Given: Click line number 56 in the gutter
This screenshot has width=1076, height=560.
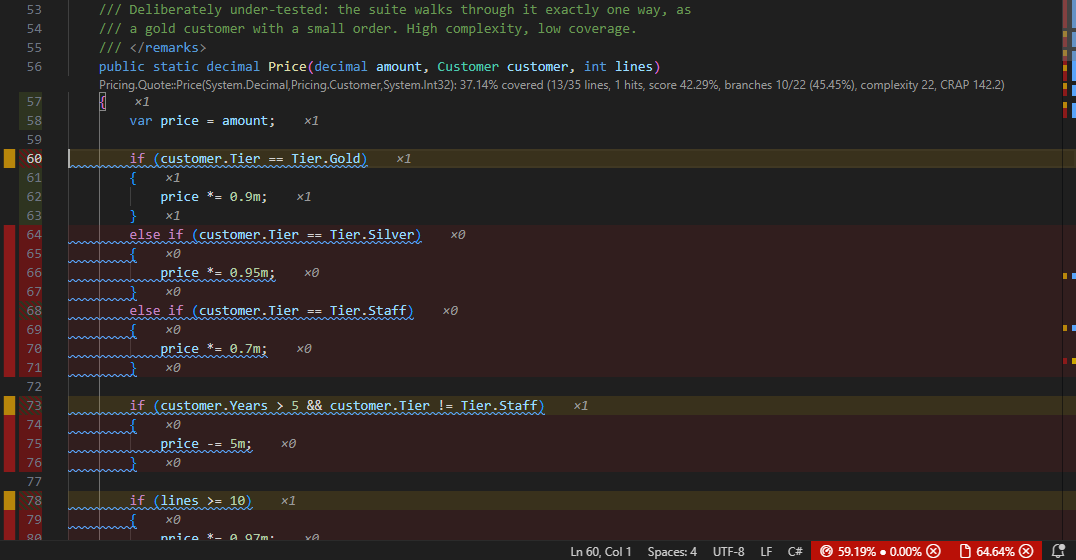Looking at the screenshot, I should [x=34, y=67].
